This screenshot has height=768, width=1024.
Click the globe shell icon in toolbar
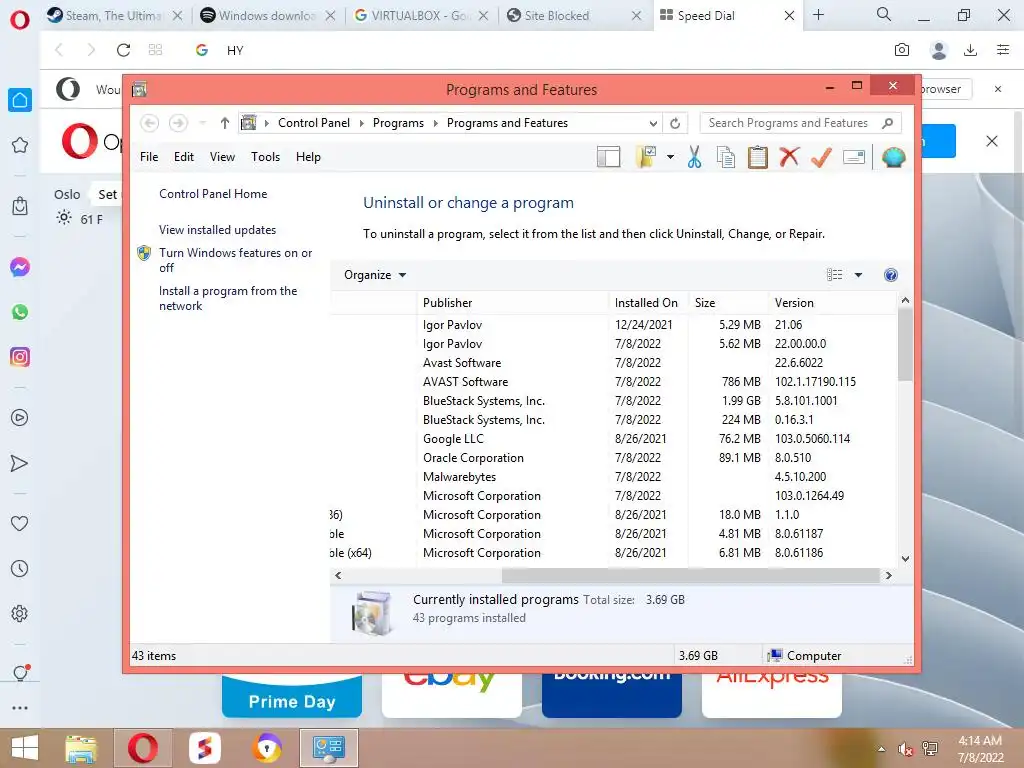tap(893, 157)
